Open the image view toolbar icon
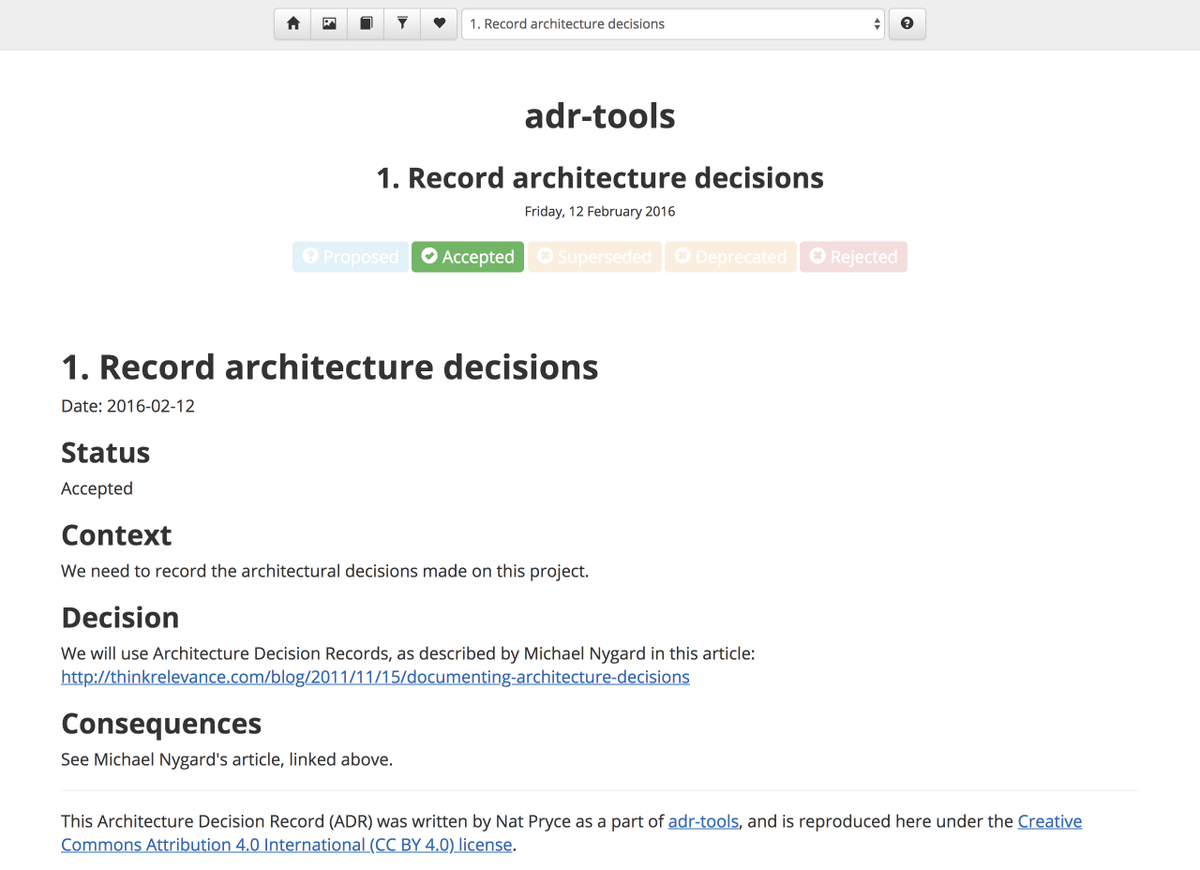 (329, 23)
